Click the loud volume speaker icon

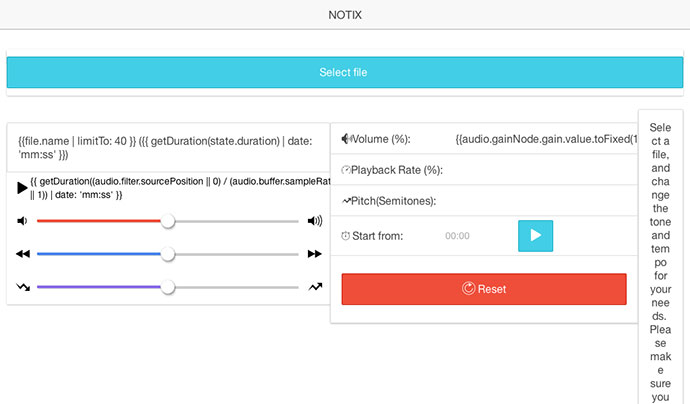click(315, 220)
